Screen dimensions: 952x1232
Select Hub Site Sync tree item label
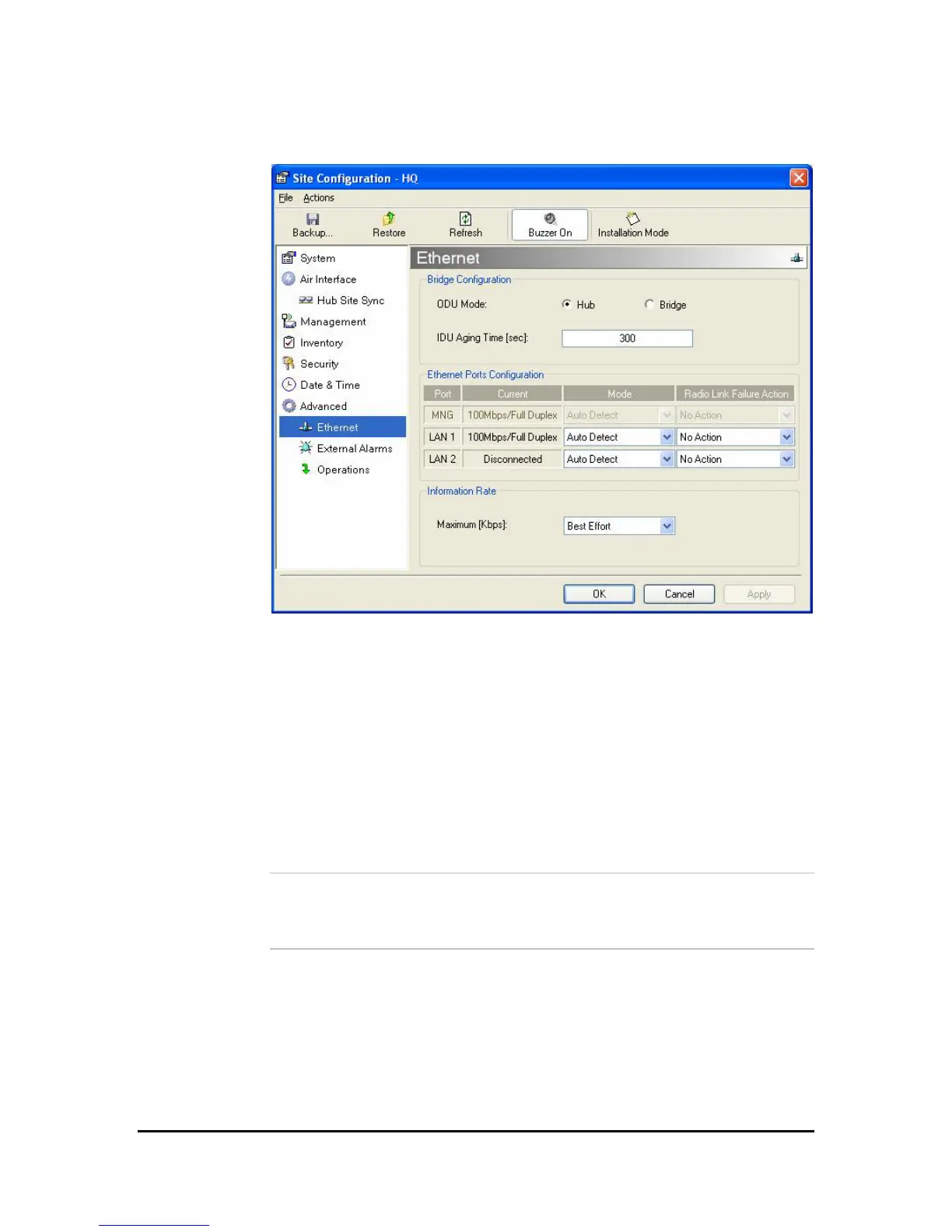coord(350,300)
